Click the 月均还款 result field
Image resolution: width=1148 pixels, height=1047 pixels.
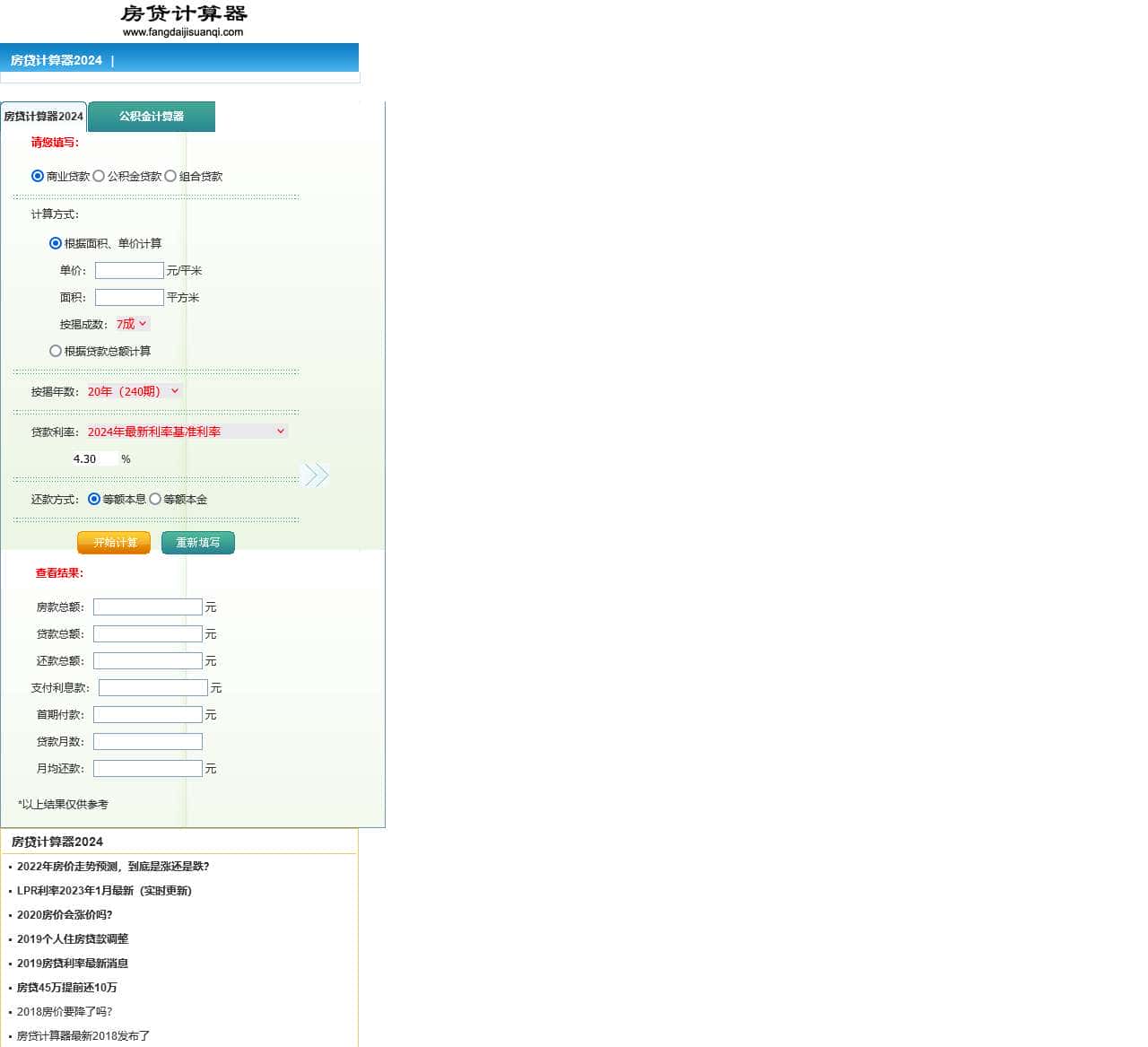point(148,769)
